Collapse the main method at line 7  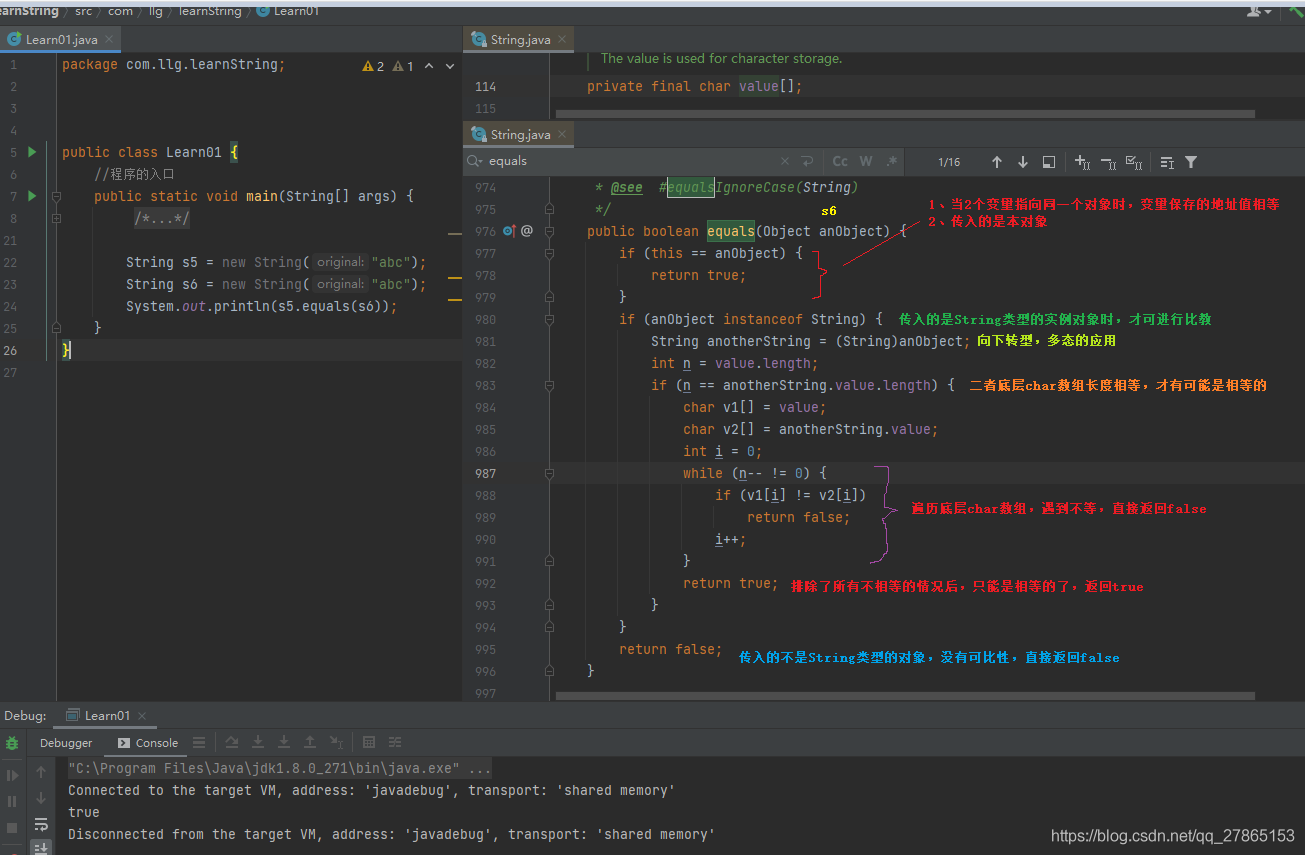[57, 197]
